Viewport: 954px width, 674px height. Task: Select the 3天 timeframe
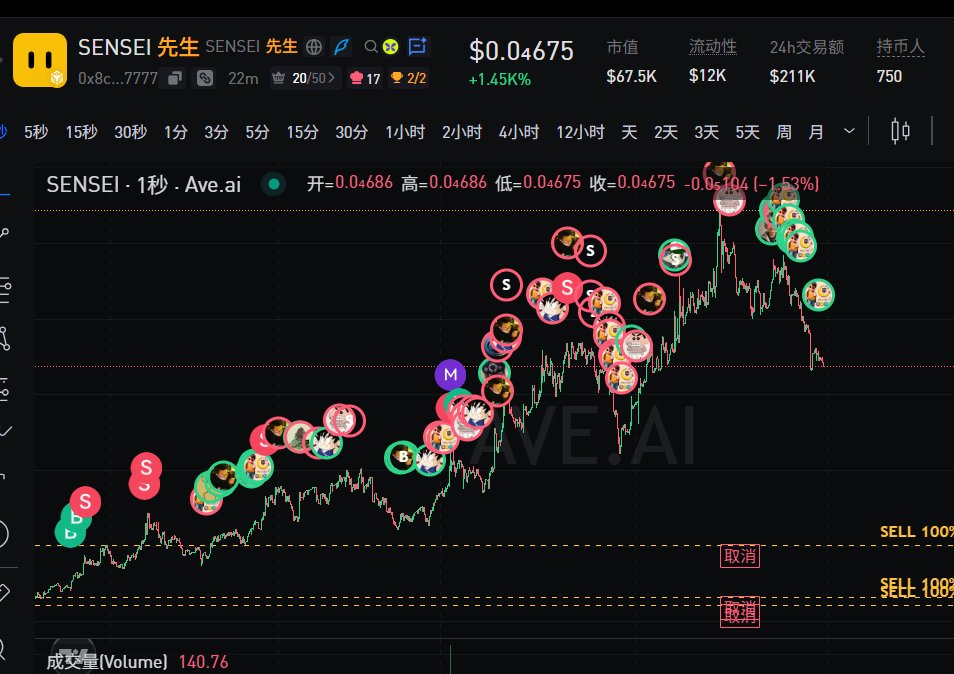(x=706, y=132)
